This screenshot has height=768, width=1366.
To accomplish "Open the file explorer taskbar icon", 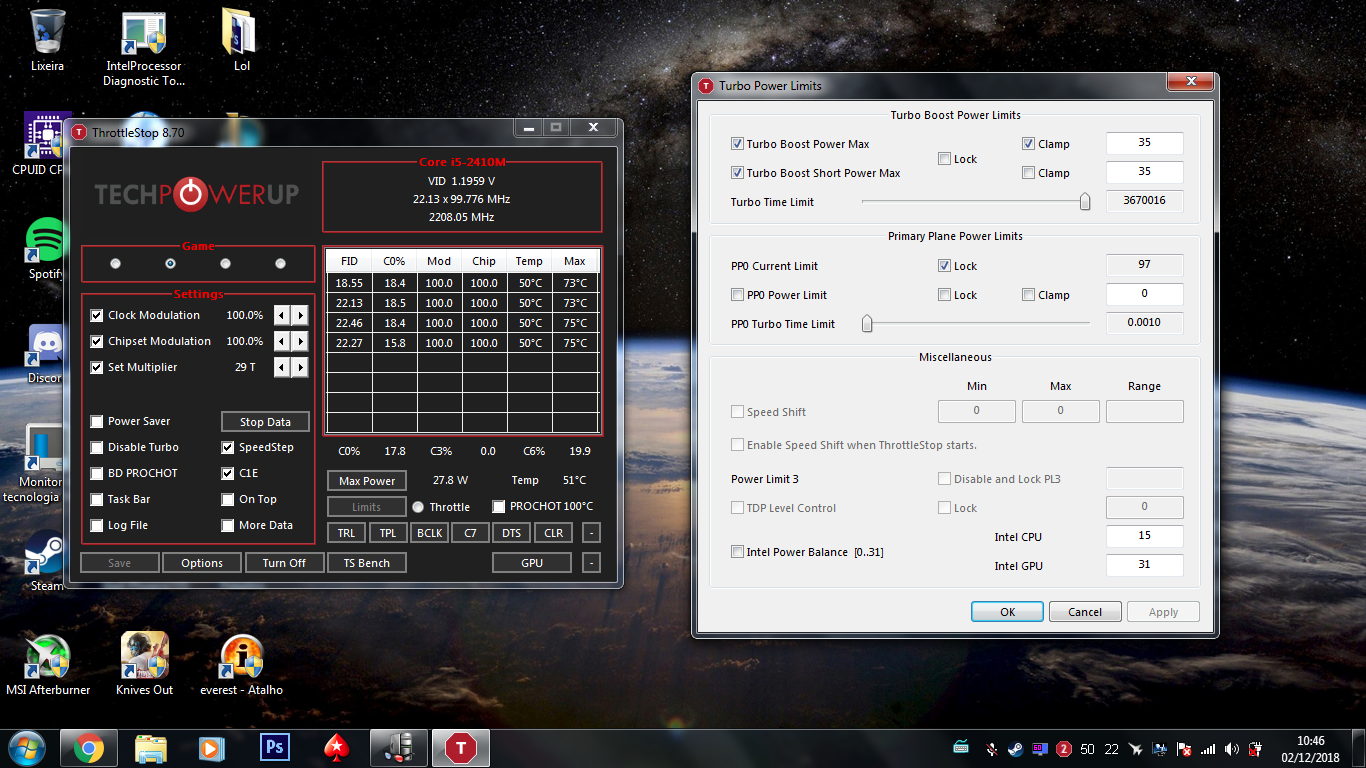I will pos(150,747).
